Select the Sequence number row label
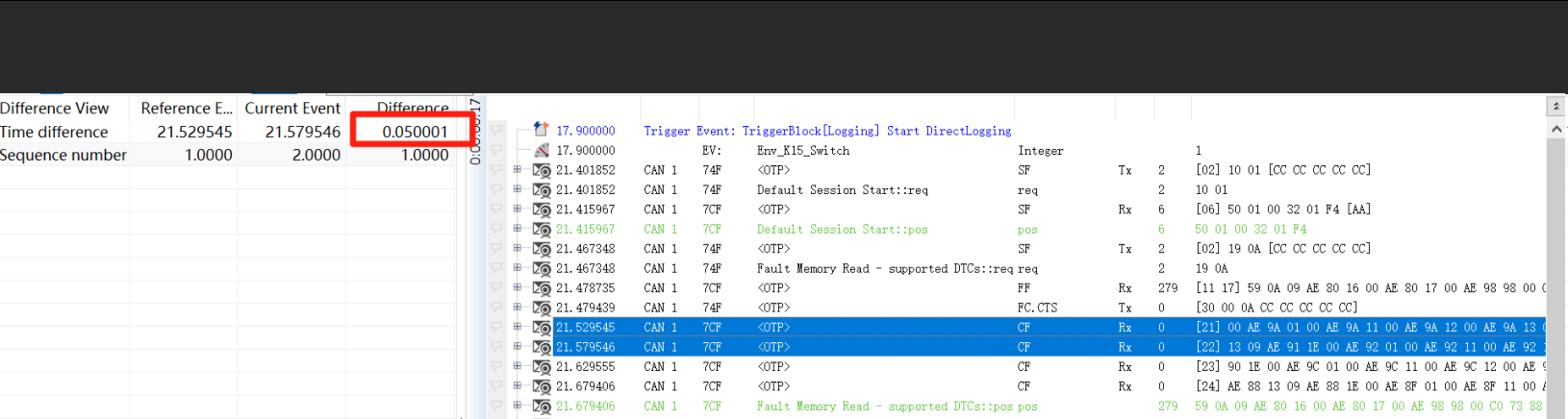Screen dimensions: 1568x419 tap(63, 155)
